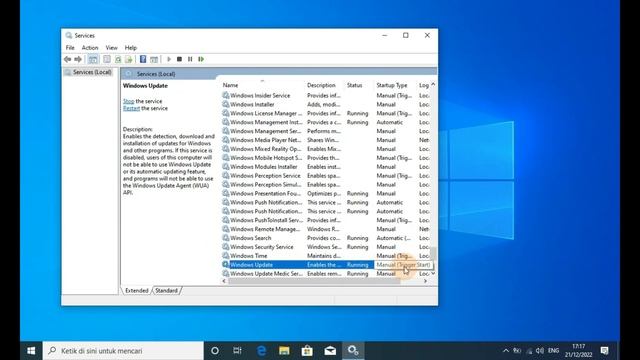Open Cortana circle icon on taskbar
Viewport: 640px width, 360px height.
point(215,351)
